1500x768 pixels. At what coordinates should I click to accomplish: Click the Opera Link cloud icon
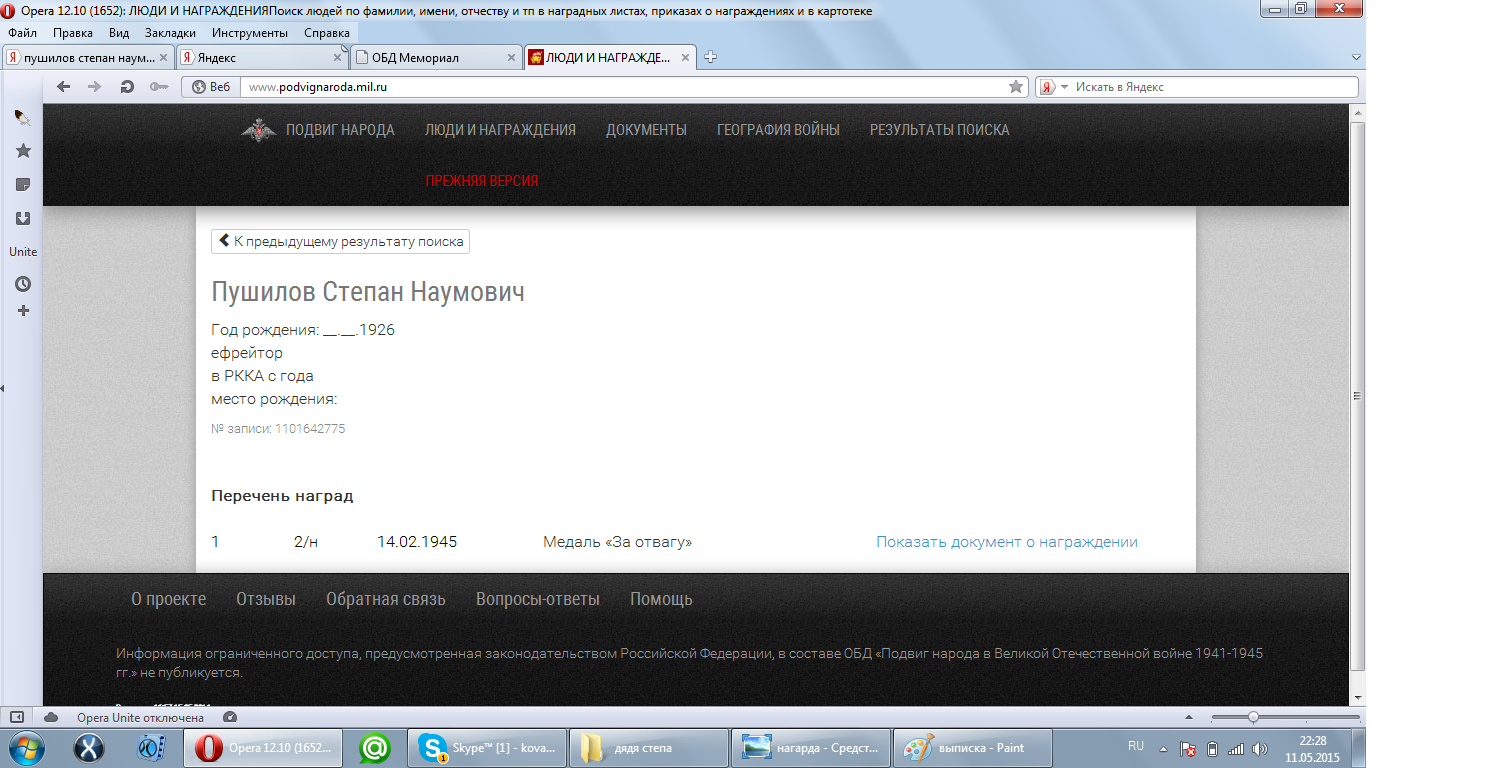point(51,717)
